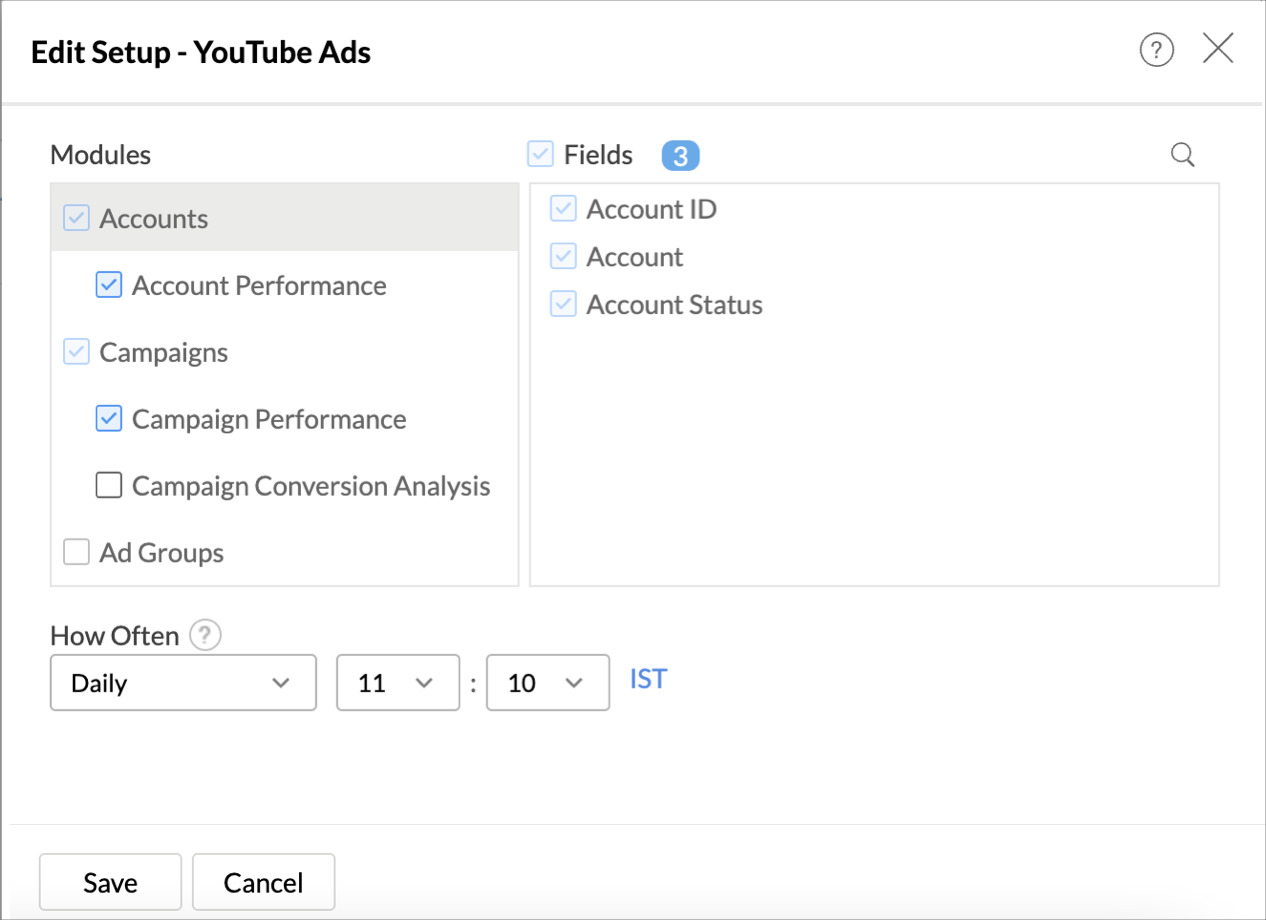Enable Campaign Conversion Analysis checkbox
Image resolution: width=1266 pixels, height=920 pixels.
coord(109,486)
